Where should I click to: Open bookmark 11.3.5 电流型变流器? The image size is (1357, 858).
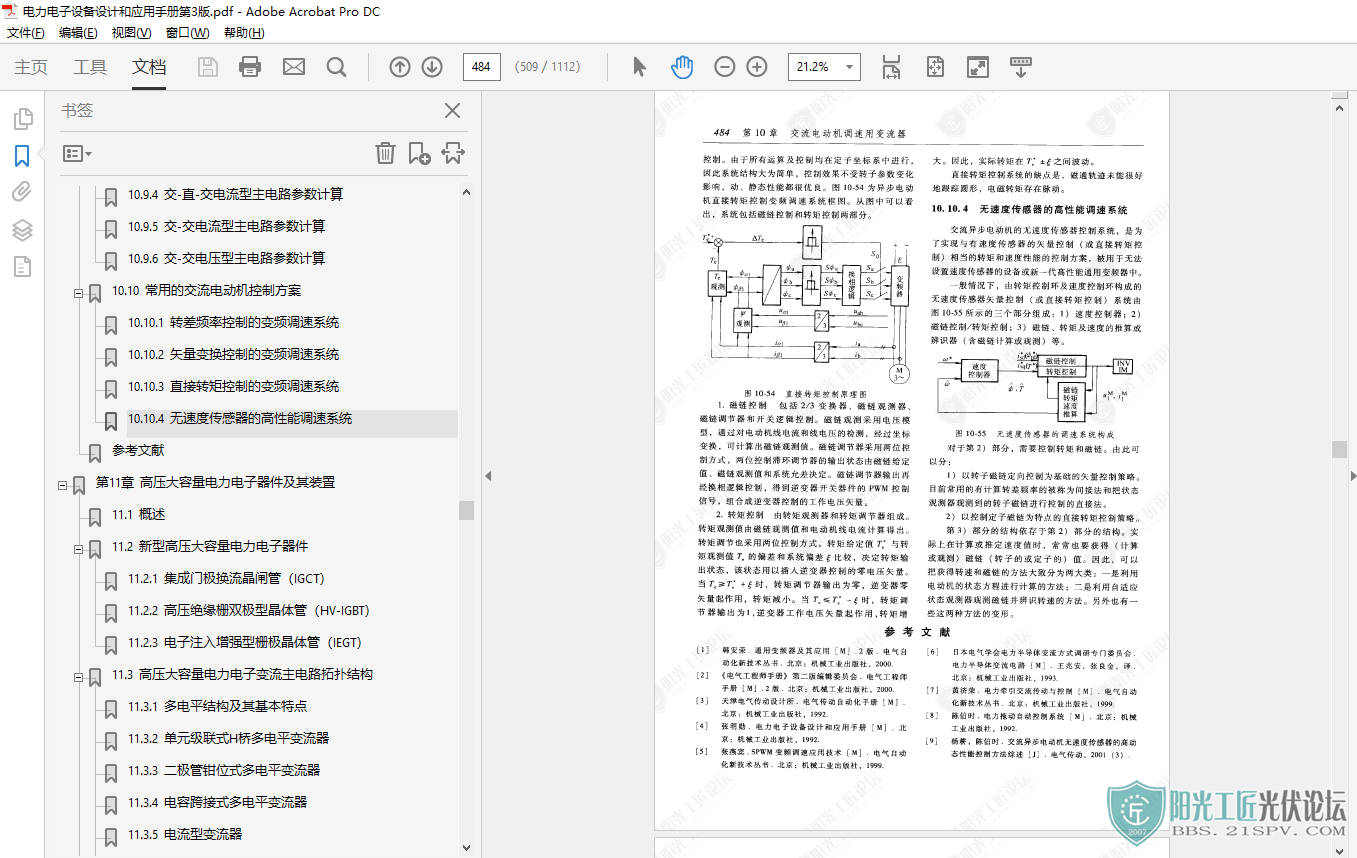185,834
